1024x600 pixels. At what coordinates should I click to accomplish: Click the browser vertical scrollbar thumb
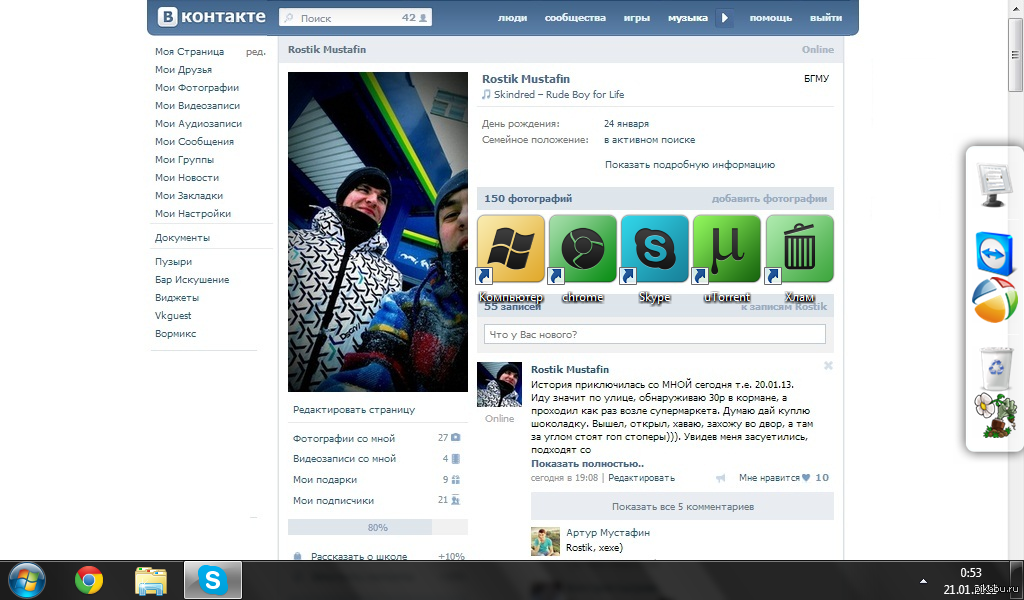(1015, 56)
